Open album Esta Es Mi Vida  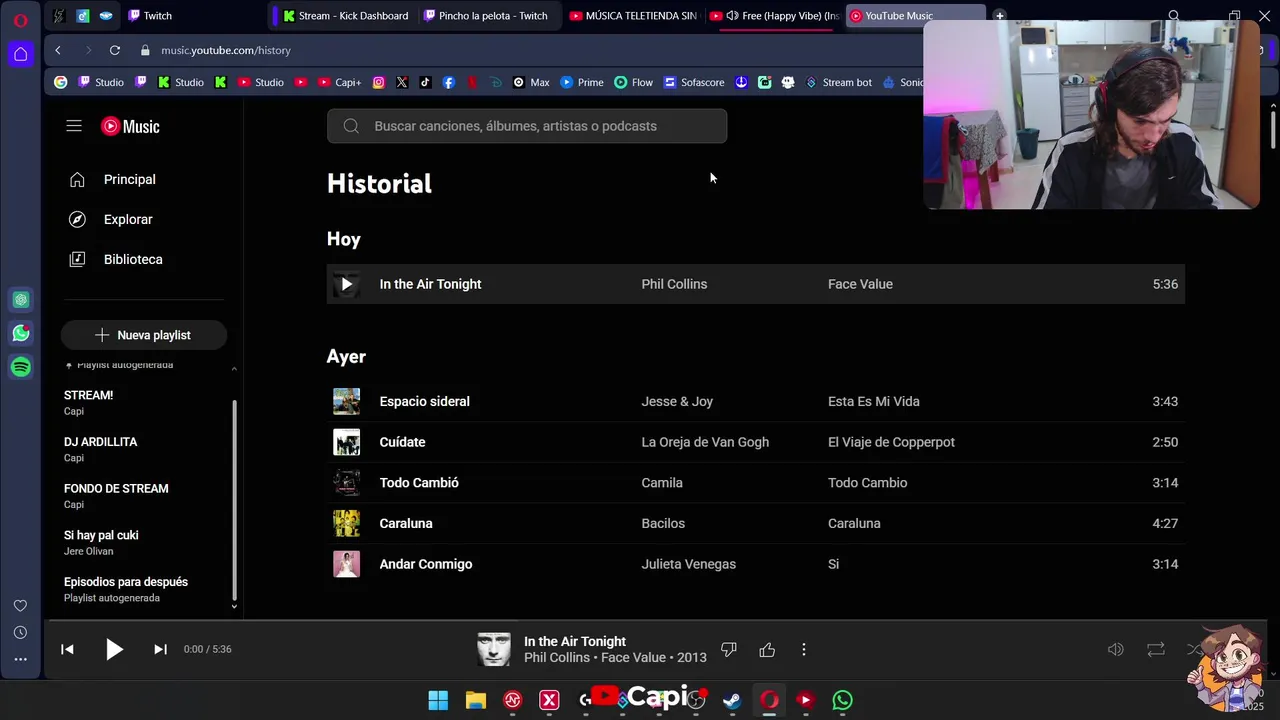click(874, 401)
